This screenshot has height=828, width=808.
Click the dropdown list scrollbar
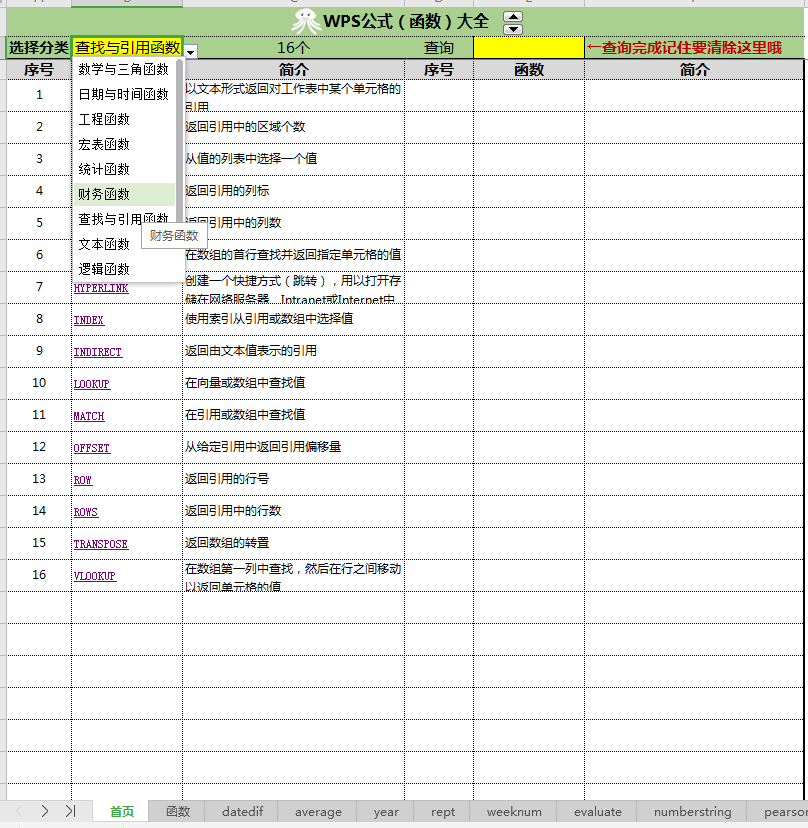[180, 143]
